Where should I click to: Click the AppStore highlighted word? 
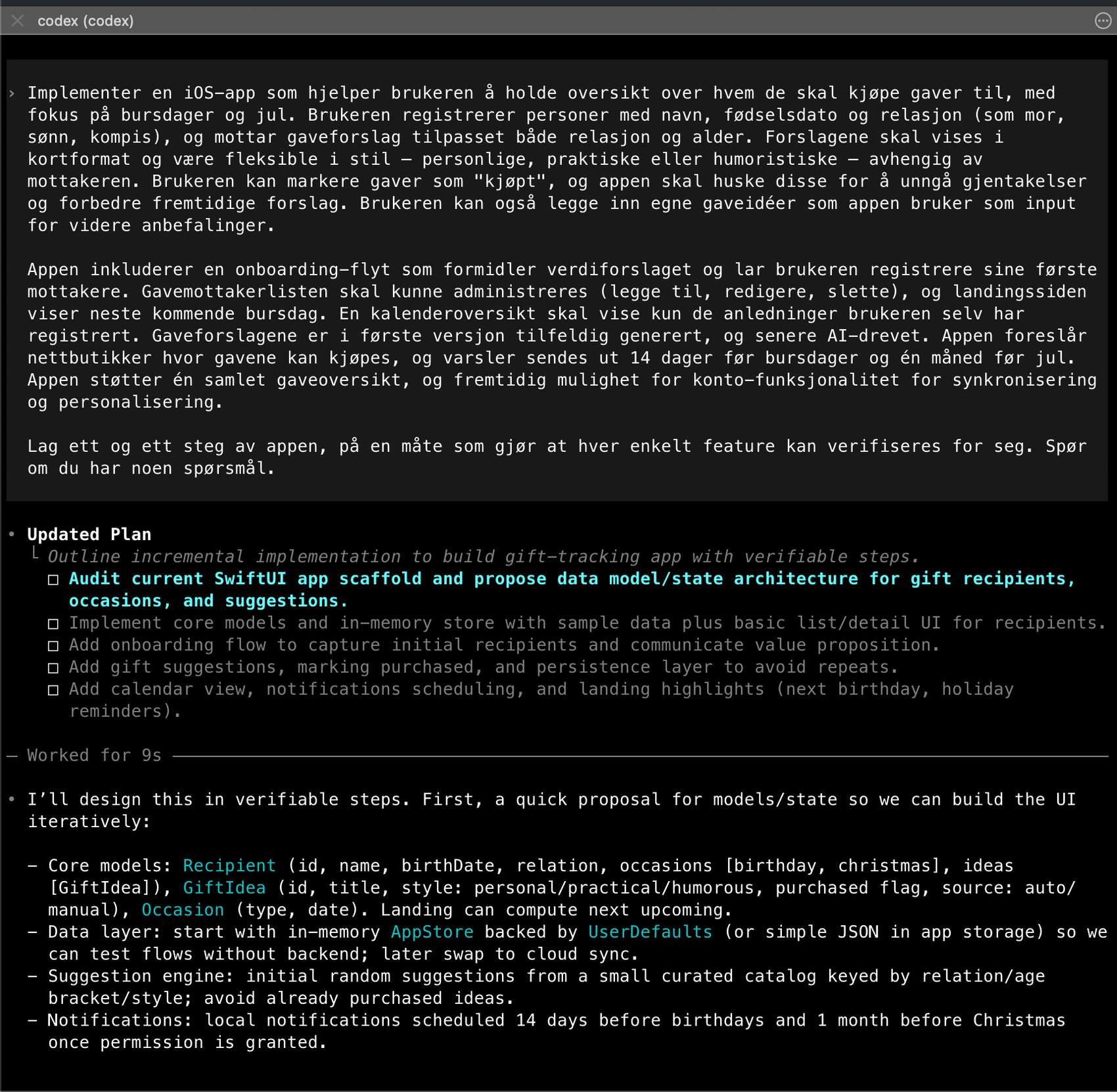click(432, 932)
